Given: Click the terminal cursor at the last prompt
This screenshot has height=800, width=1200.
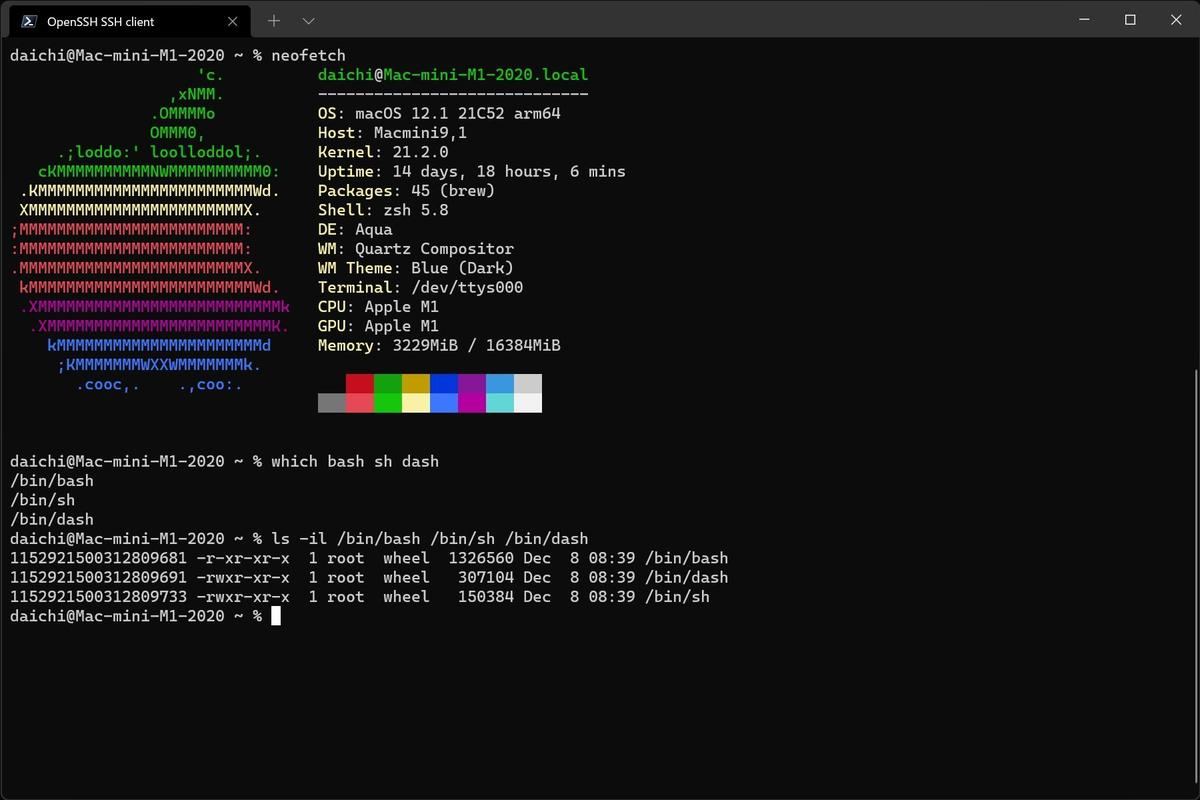Looking at the screenshot, I should (276, 616).
